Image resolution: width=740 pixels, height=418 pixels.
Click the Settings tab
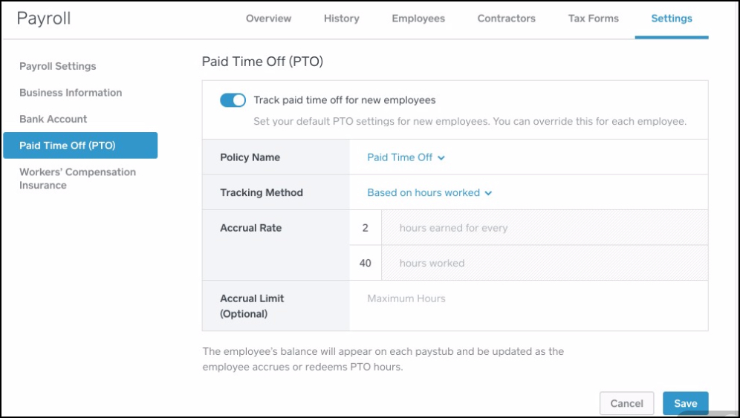tap(671, 18)
